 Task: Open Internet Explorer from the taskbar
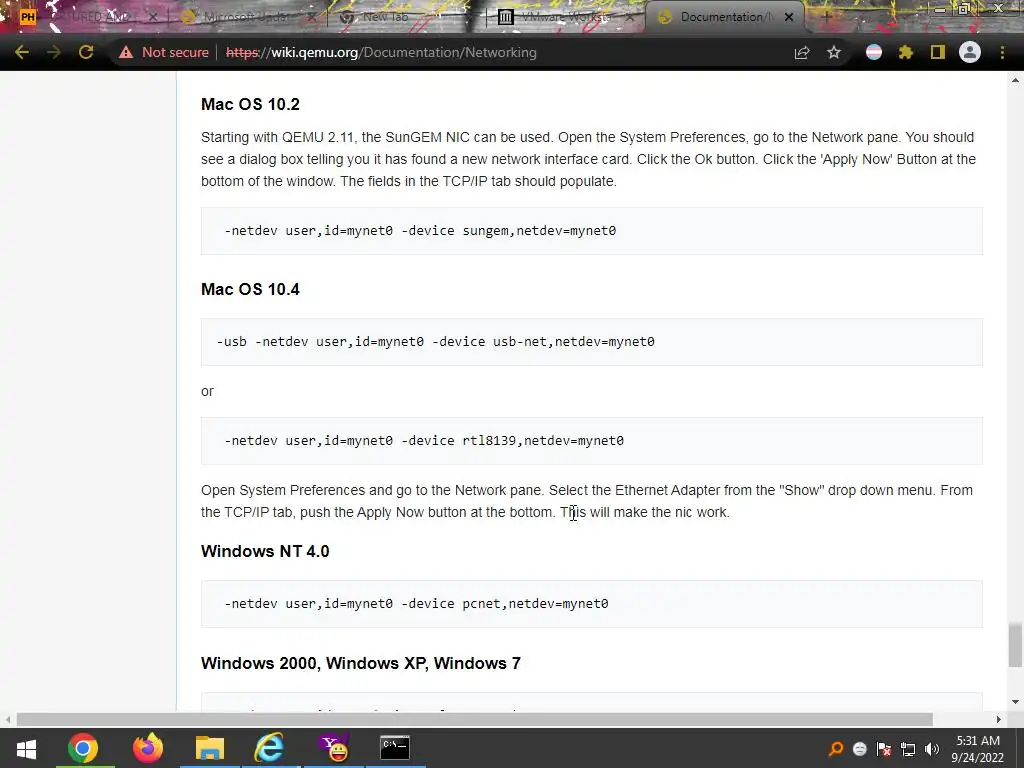click(x=270, y=748)
